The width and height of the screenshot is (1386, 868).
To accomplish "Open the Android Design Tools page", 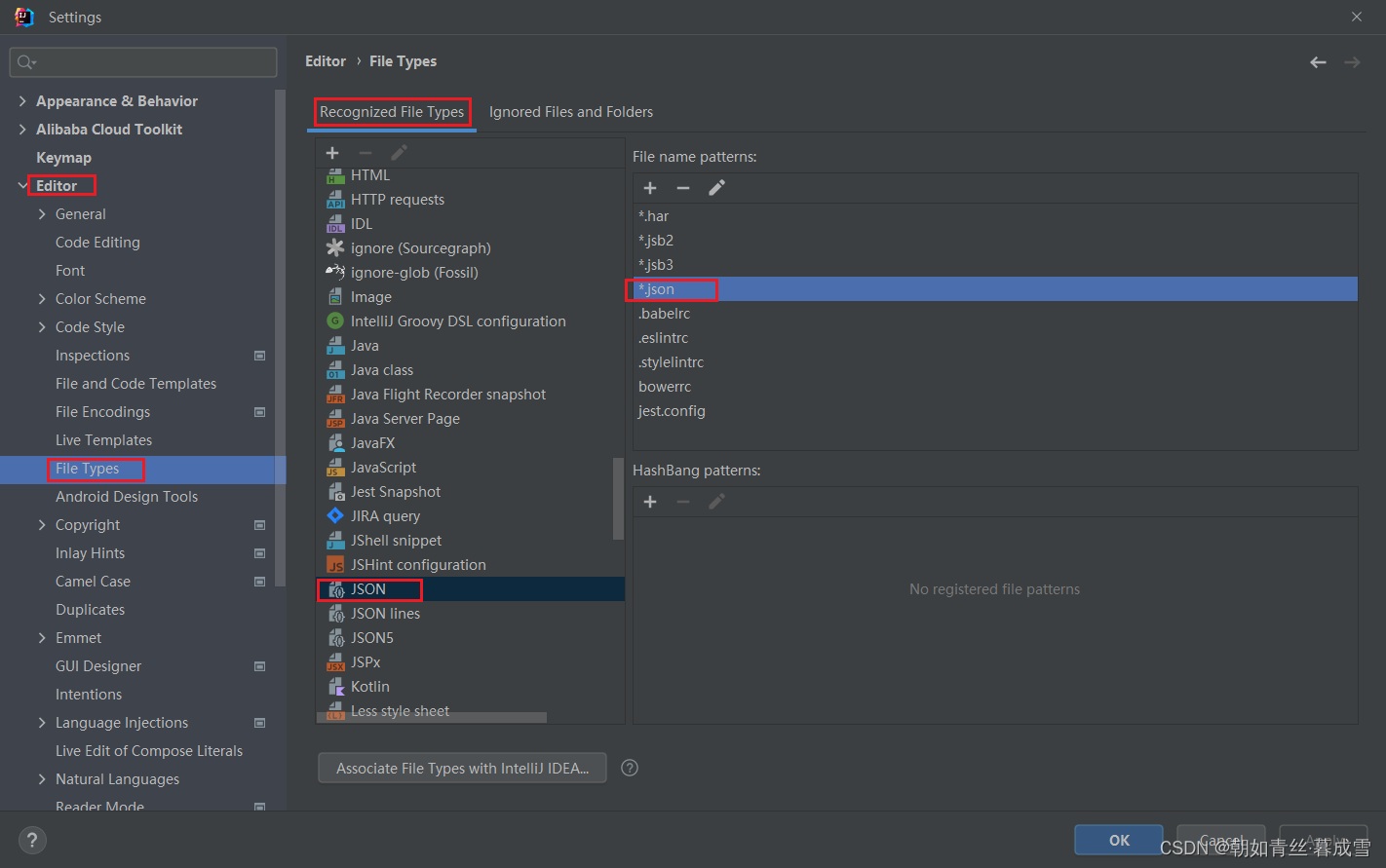I will pyautogui.click(x=127, y=497).
